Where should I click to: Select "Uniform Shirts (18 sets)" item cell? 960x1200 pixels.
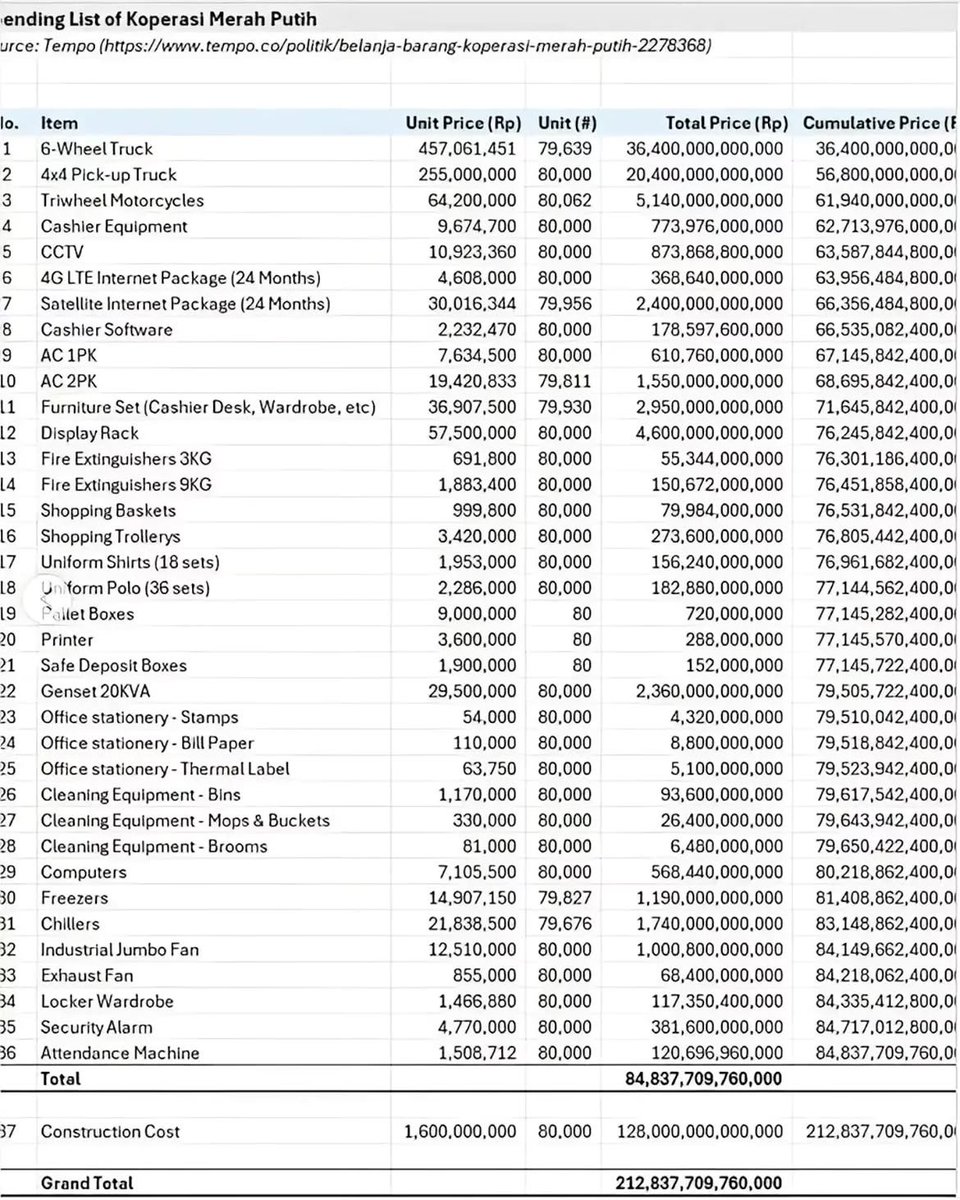(x=131, y=563)
